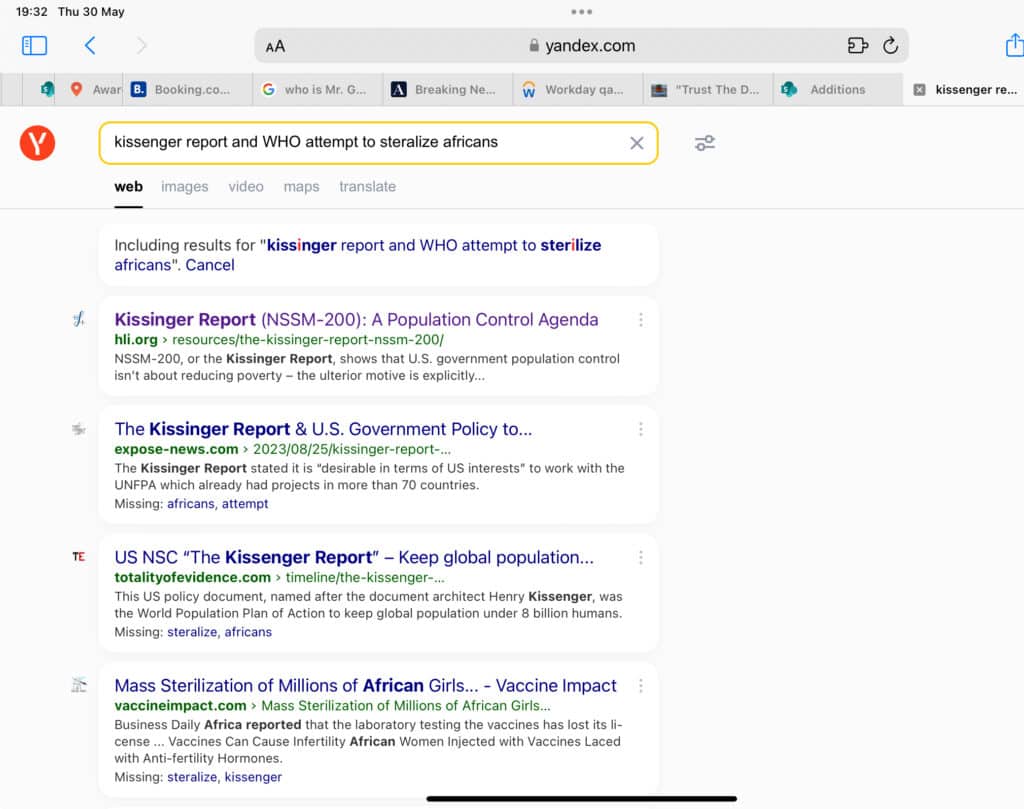Open Kissinger Report (NSSM-200) result
The image size is (1024, 809).
coord(356,319)
